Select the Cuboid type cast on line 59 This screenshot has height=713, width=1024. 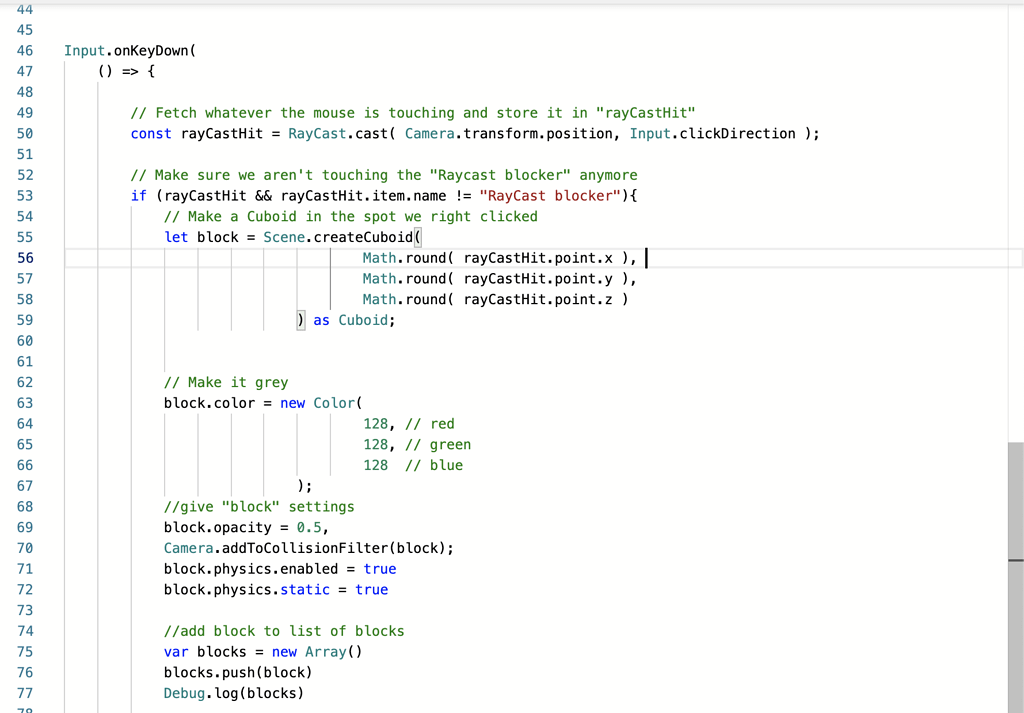click(363, 319)
